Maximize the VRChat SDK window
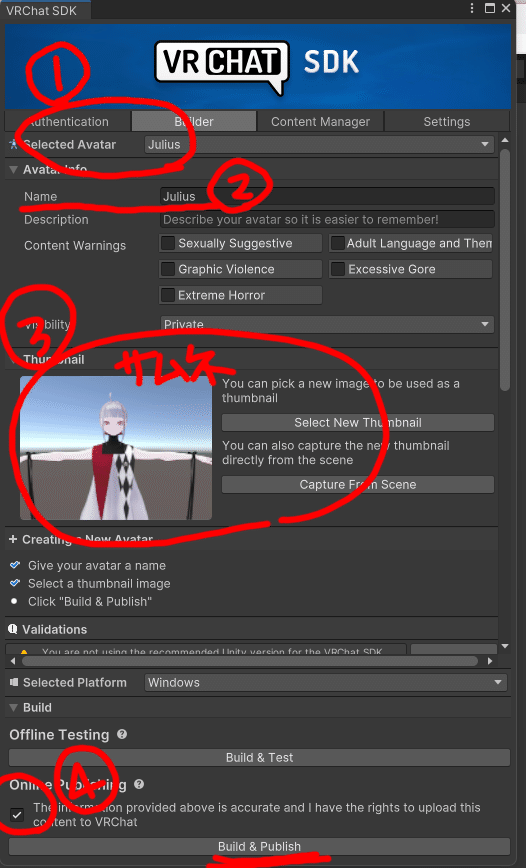The width and height of the screenshot is (526, 868). coord(489,8)
